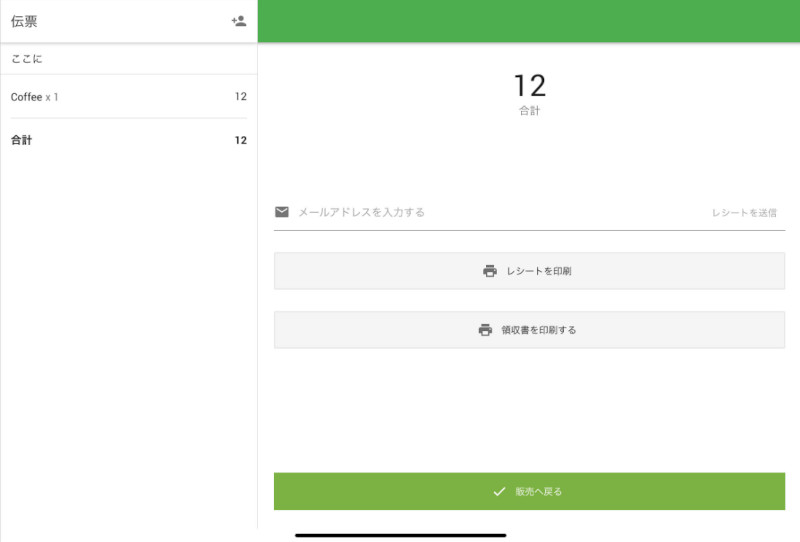This screenshot has width=800, height=542.
Task: Click the large 12 total amount
Action: coord(530,85)
